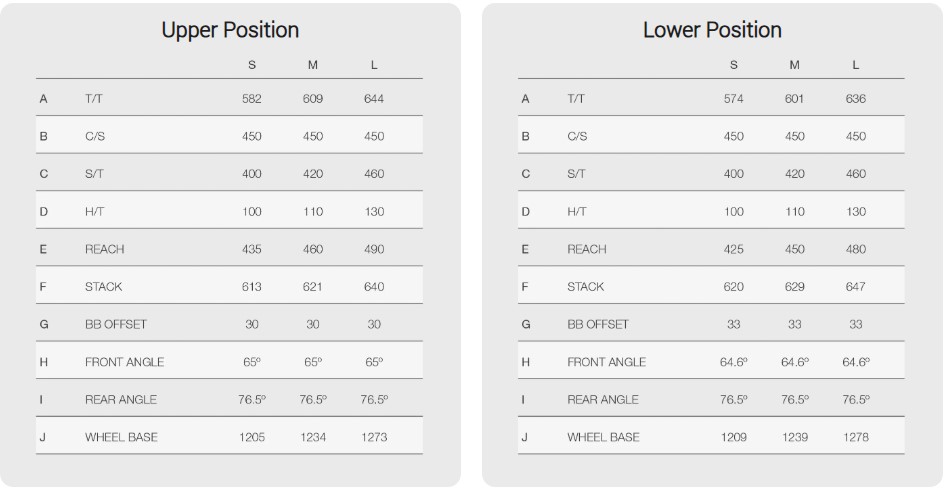Click reach value 490 in Upper Position

(x=374, y=249)
